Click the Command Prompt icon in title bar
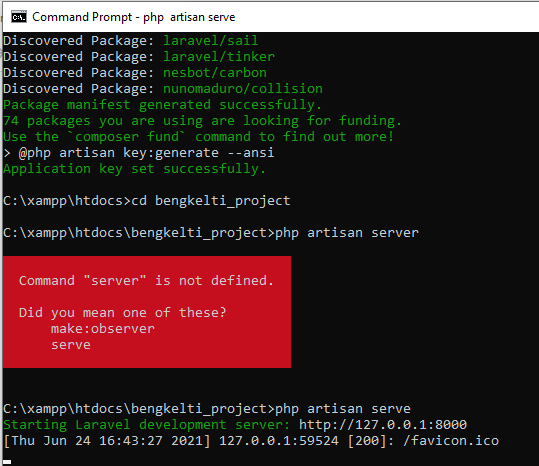This screenshot has height=466, width=539. (x=19, y=16)
